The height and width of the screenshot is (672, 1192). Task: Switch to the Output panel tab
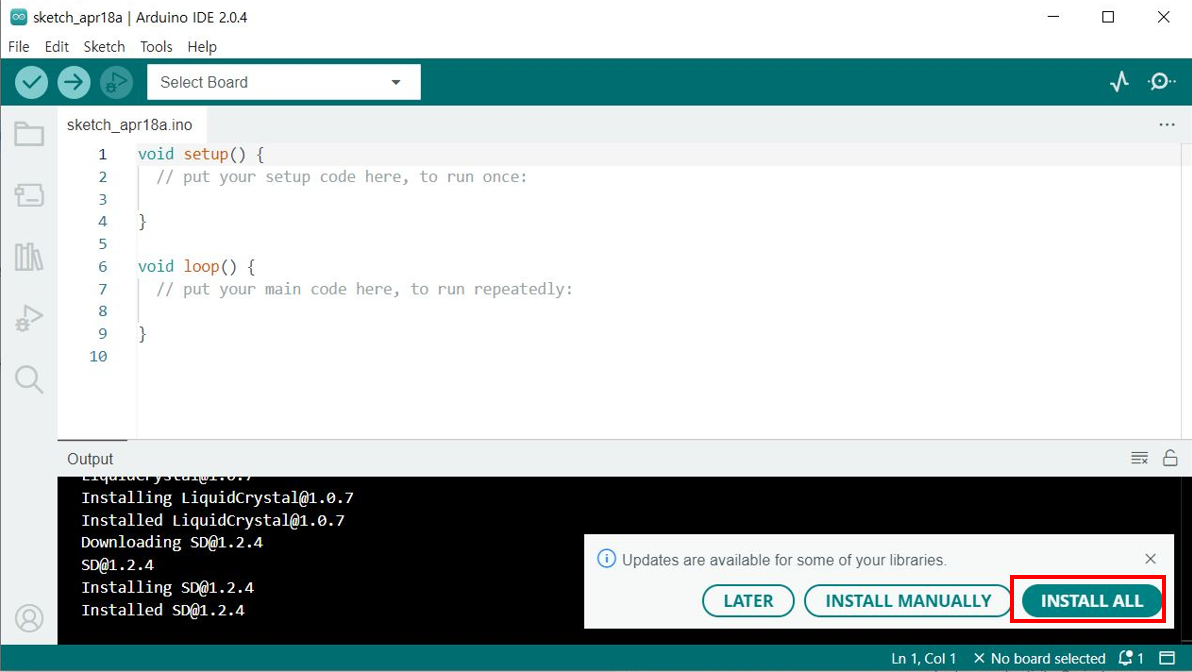pyautogui.click(x=90, y=459)
